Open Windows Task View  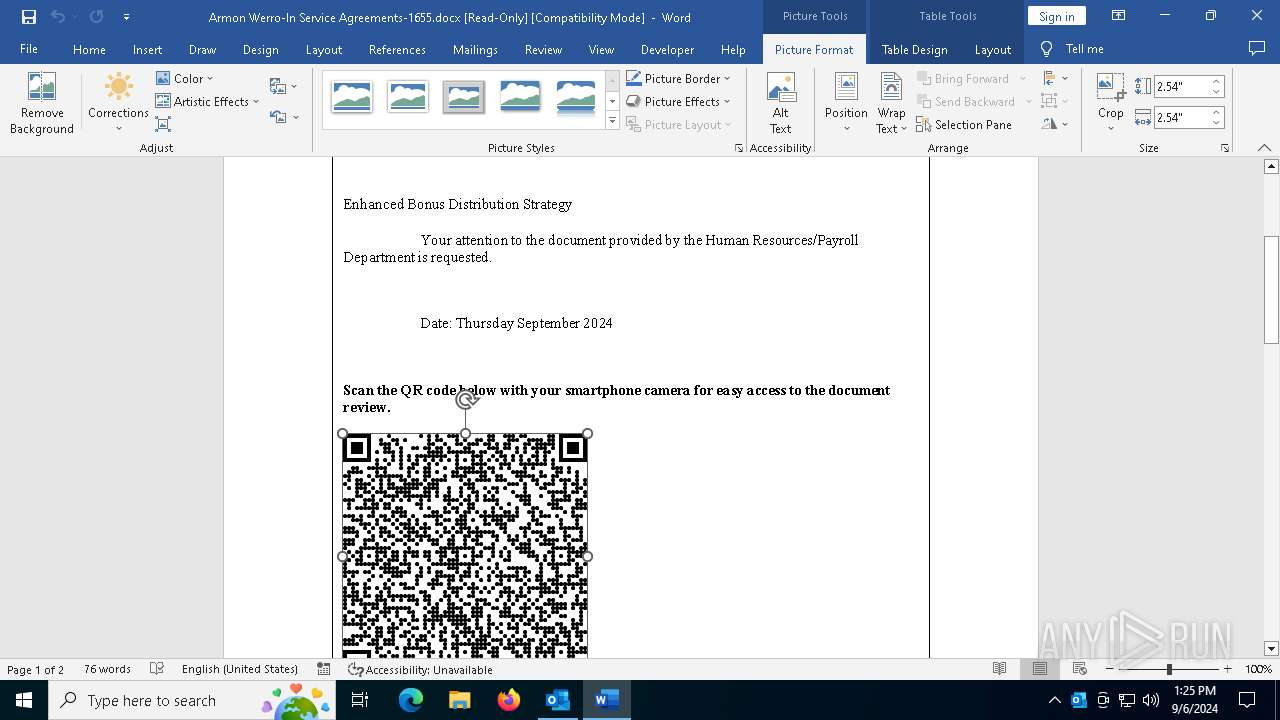tap(360, 700)
